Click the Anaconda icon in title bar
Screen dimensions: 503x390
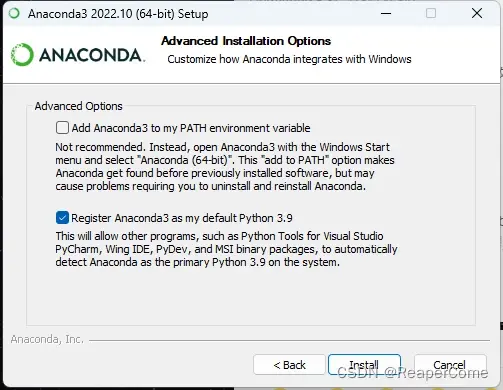pyautogui.click(x=14, y=14)
